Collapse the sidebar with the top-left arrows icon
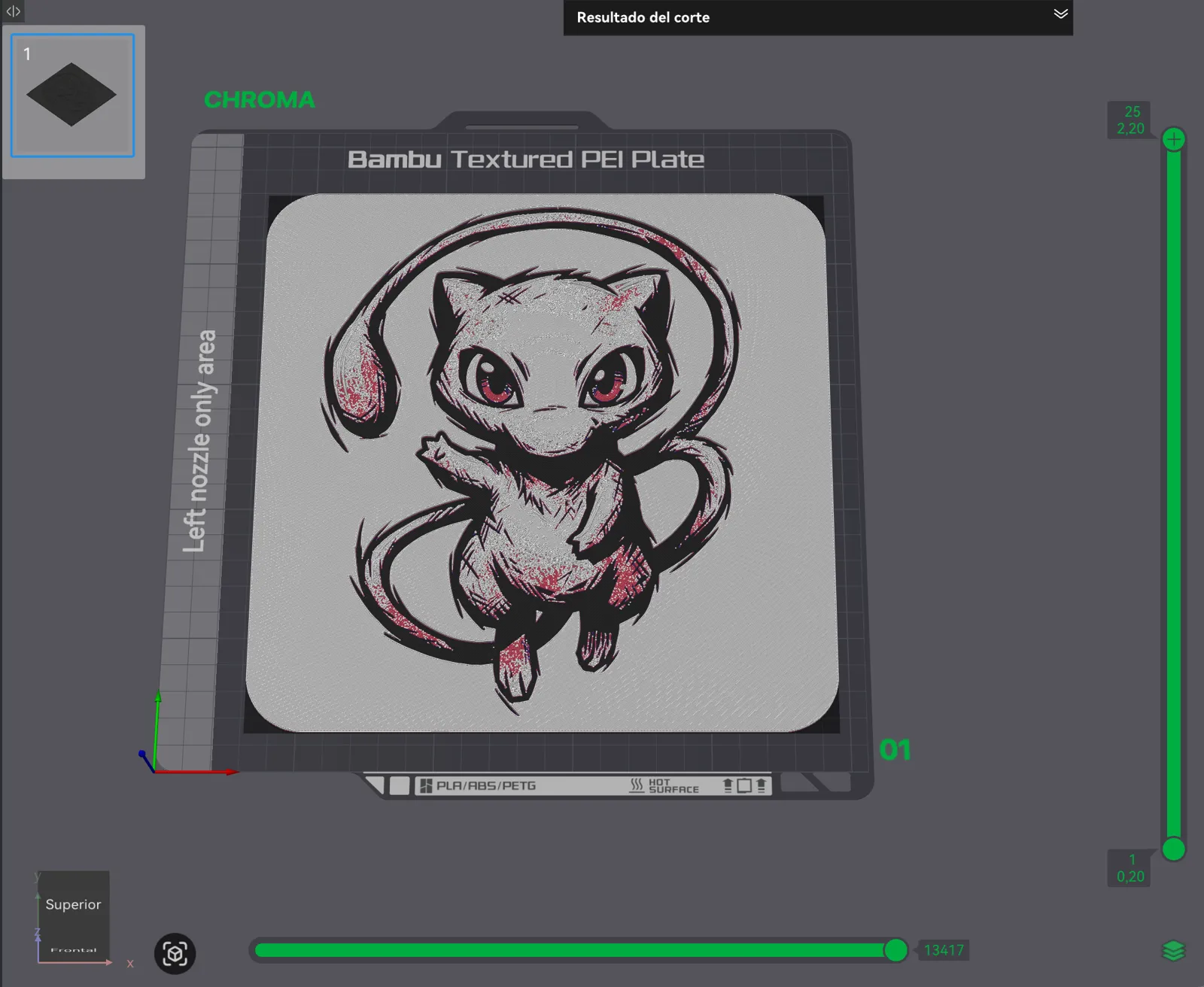The height and width of the screenshot is (987, 1204). pos(13,11)
